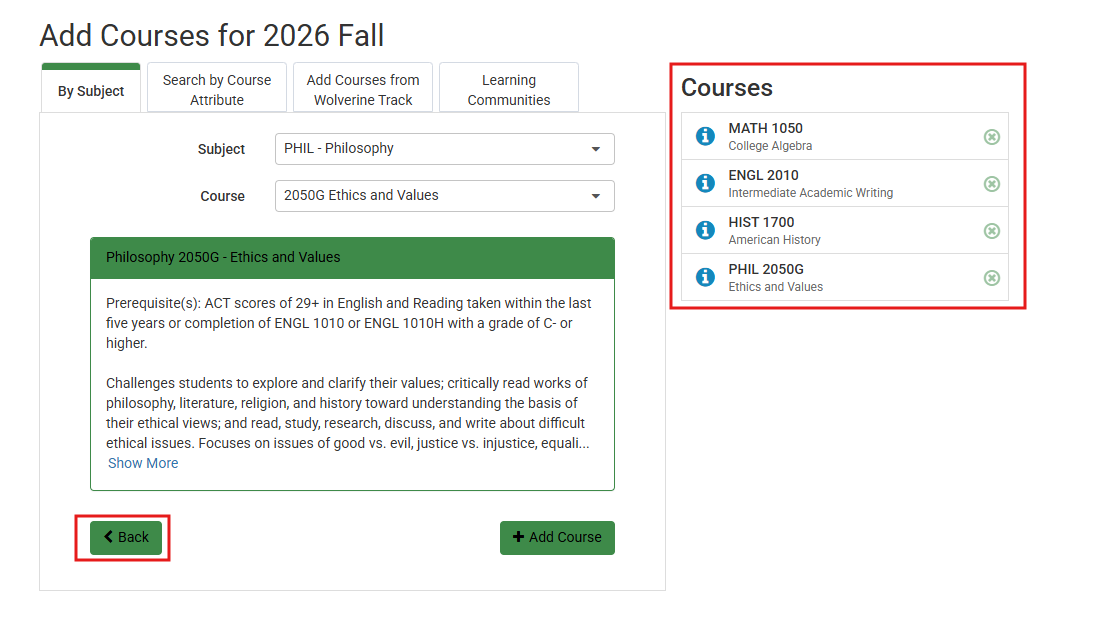Click the HIST 1700 course title
1096x623 pixels.
[x=761, y=222]
